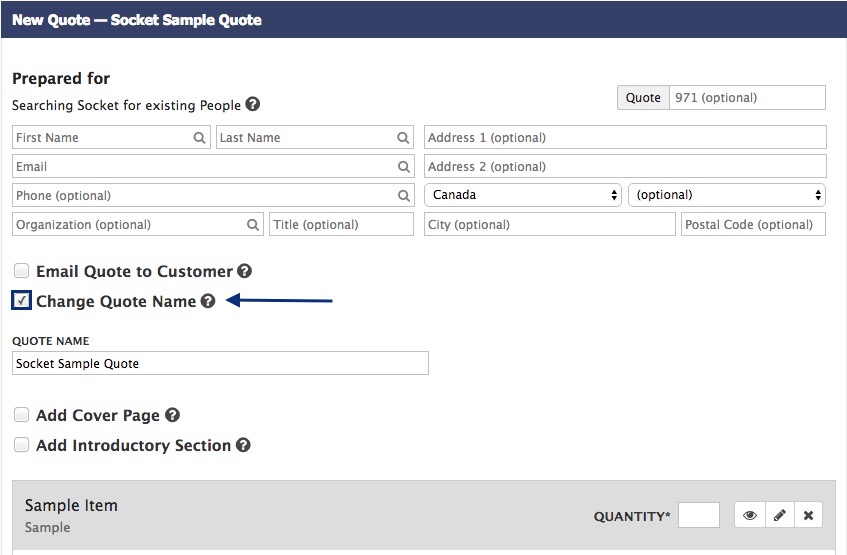Click the Quantity input box
Image resolution: width=847 pixels, height=555 pixels.
click(699, 515)
